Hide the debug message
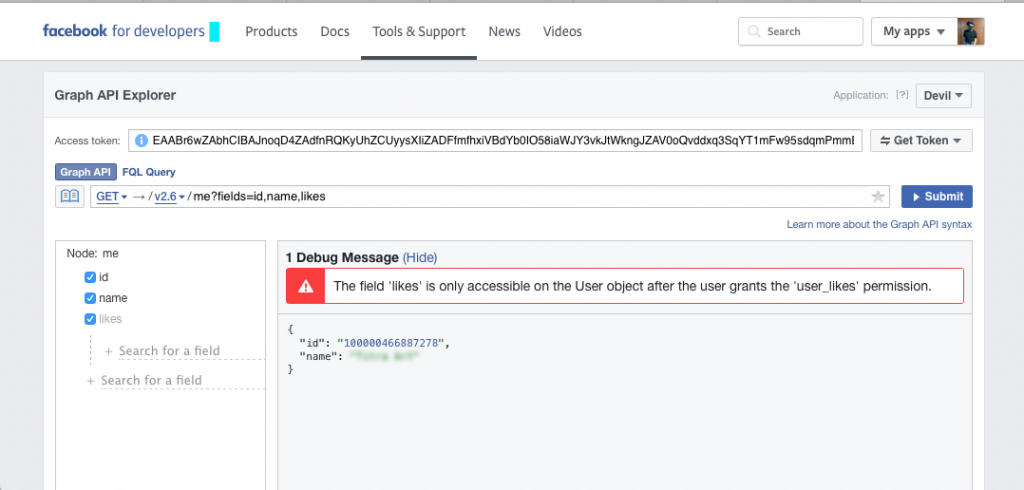The image size is (1024, 490). (419, 257)
